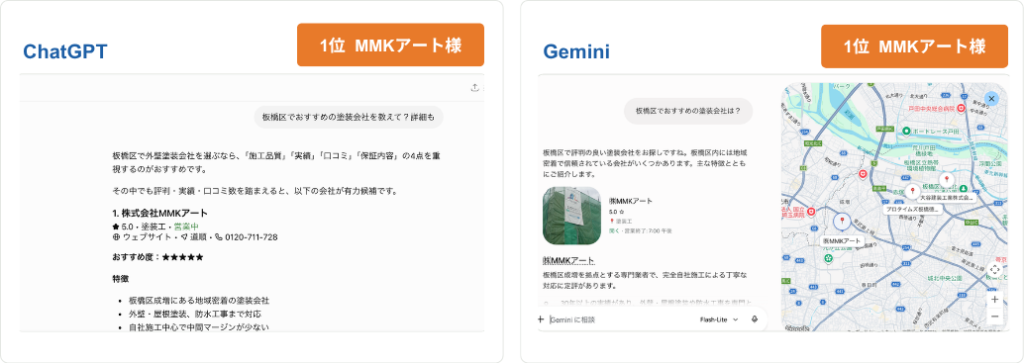Click the Gemini panel title text
This screenshot has width=1024, height=364.
(577, 52)
